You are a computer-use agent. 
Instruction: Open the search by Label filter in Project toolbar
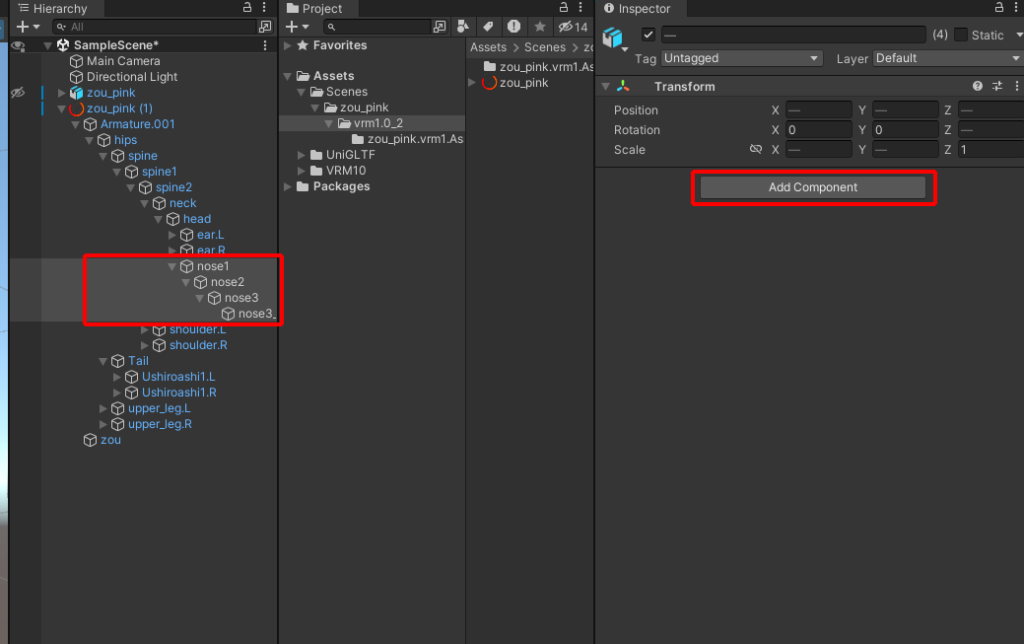(488, 26)
